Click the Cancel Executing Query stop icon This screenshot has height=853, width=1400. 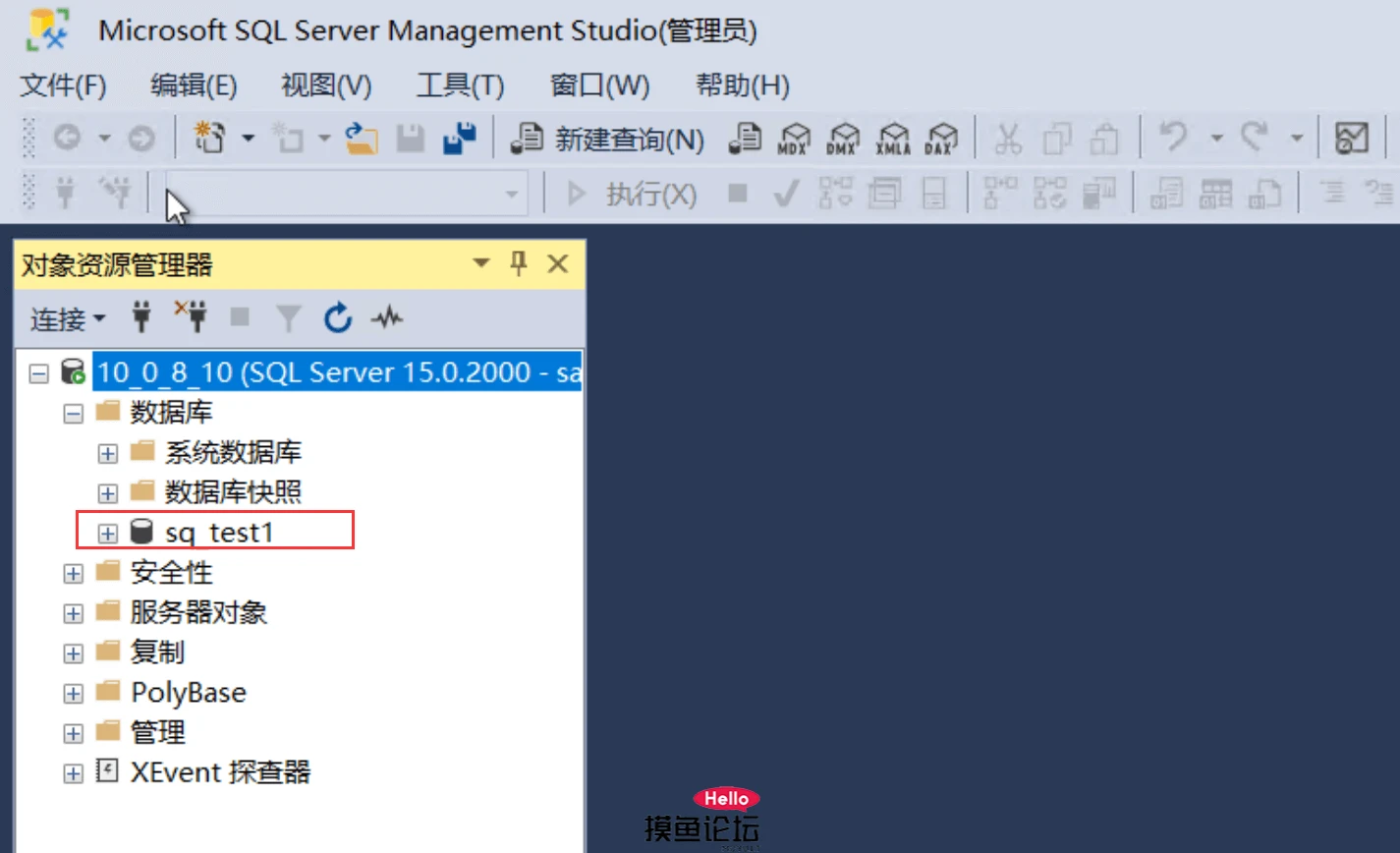(x=738, y=193)
